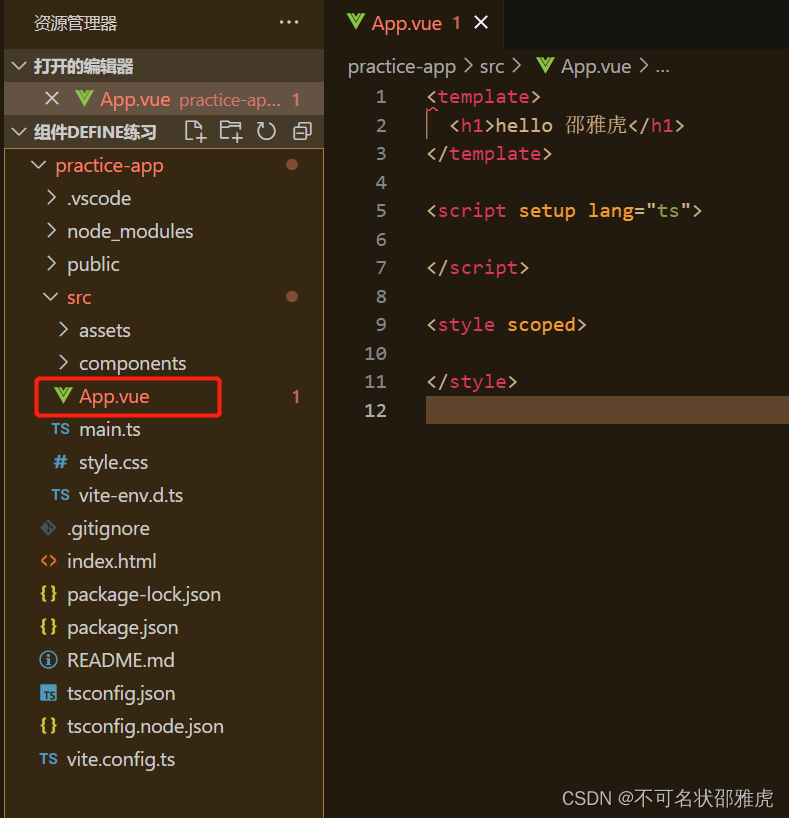The height and width of the screenshot is (818, 789).
Task: Open README.md info file
Action: 121,660
